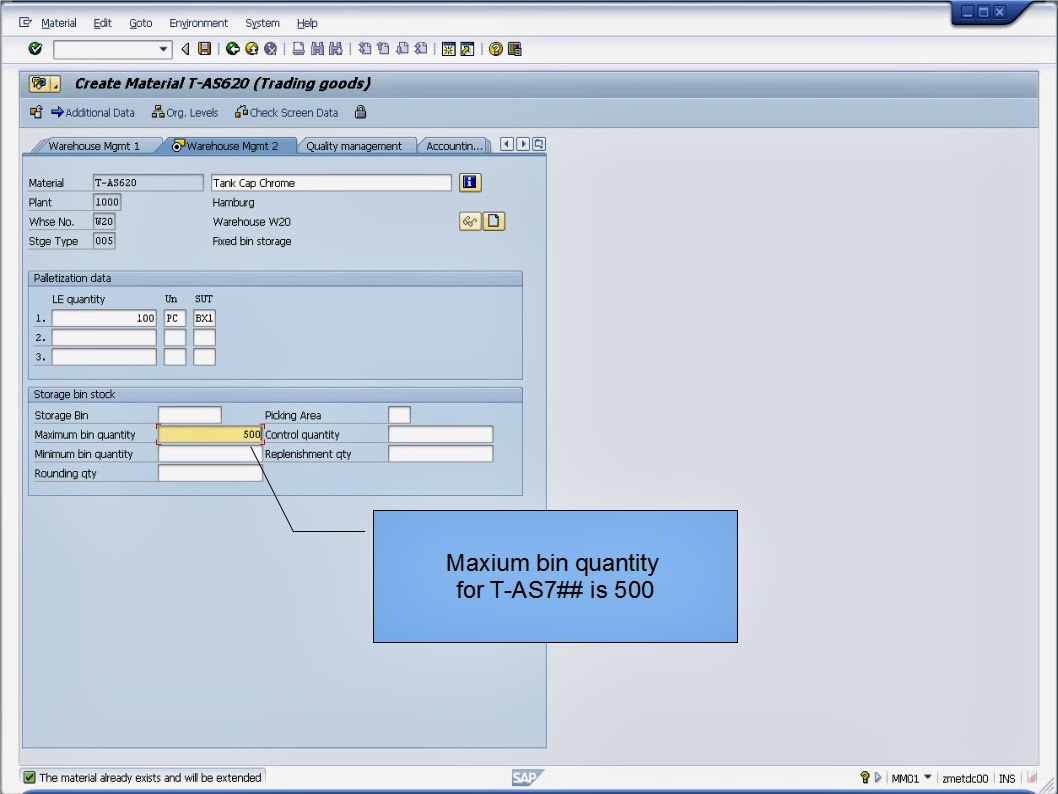Click the Find Next binoculars icon

[335, 49]
